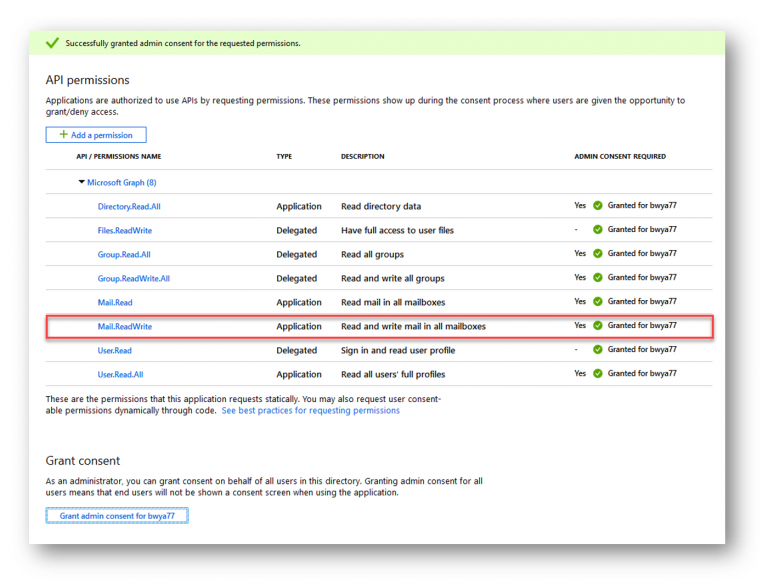Click green granted icon for User.Read.All
This screenshot has height=583, width=768.
(598, 373)
